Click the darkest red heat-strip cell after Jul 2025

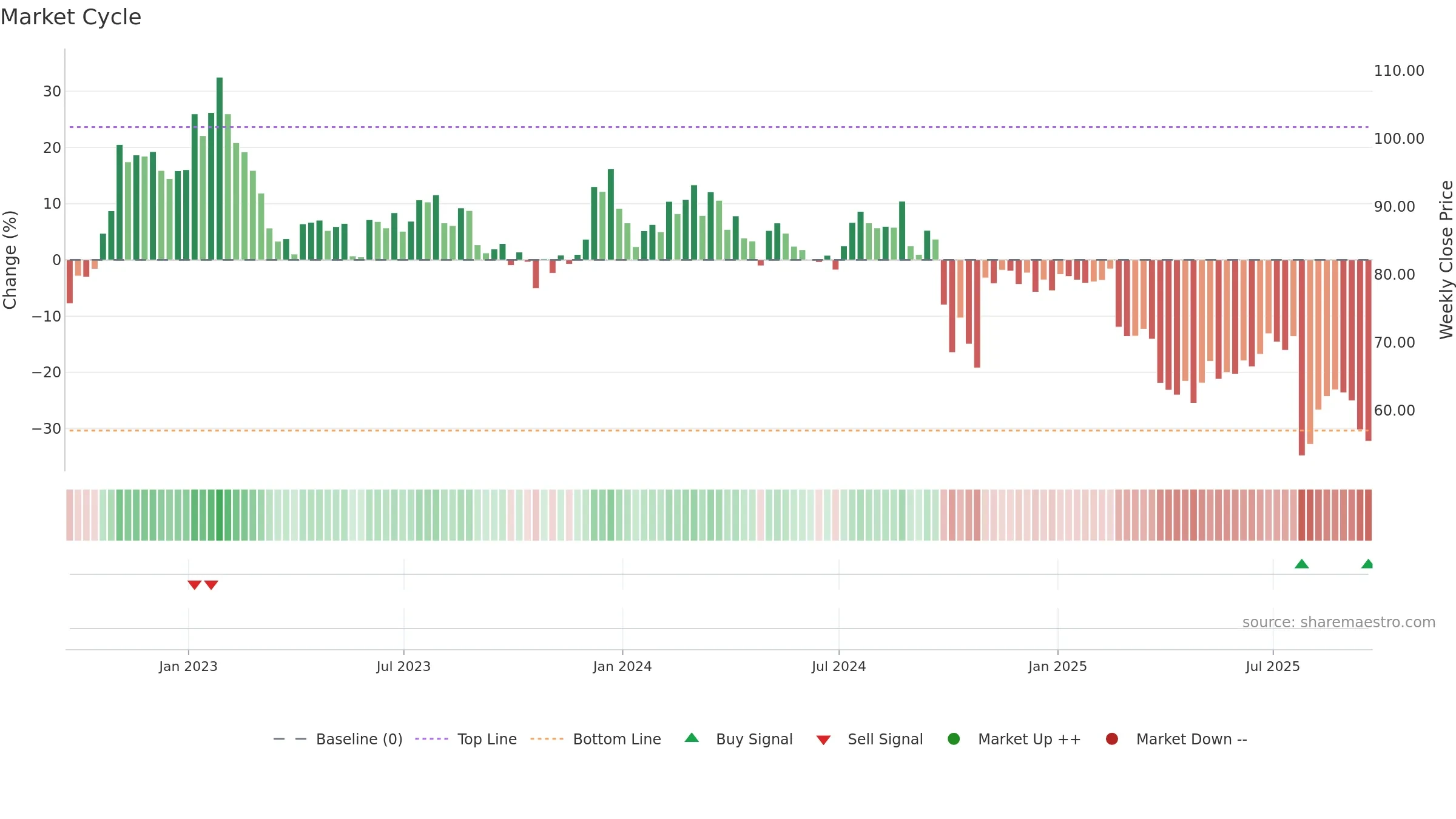pyautogui.click(x=1302, y=515)
